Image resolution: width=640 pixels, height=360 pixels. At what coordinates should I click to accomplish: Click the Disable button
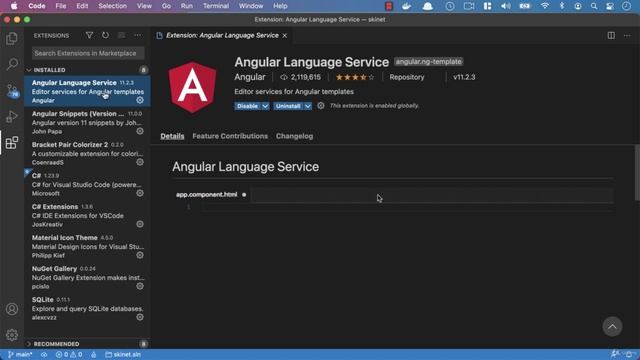pyautogui.click(x=247, y=106)
